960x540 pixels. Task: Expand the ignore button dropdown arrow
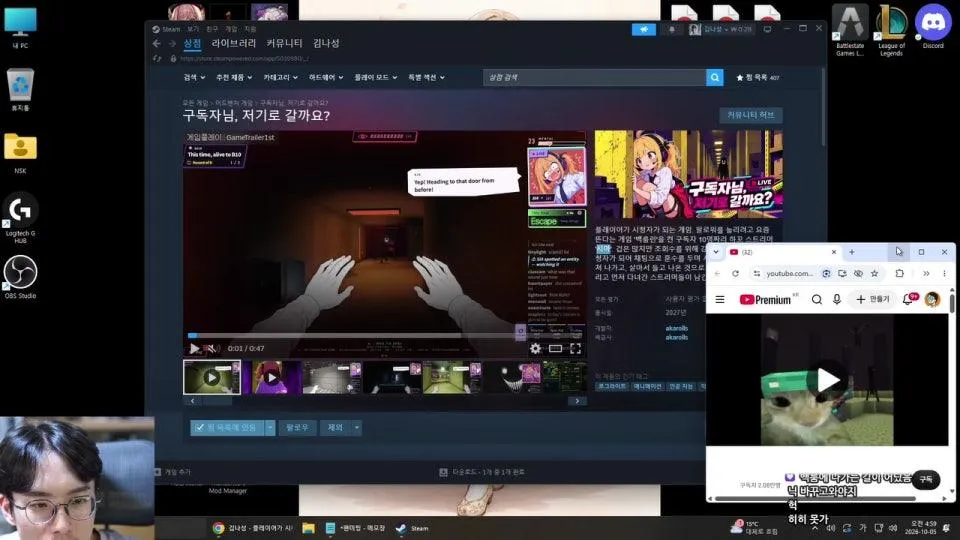[x=356, y=427]
